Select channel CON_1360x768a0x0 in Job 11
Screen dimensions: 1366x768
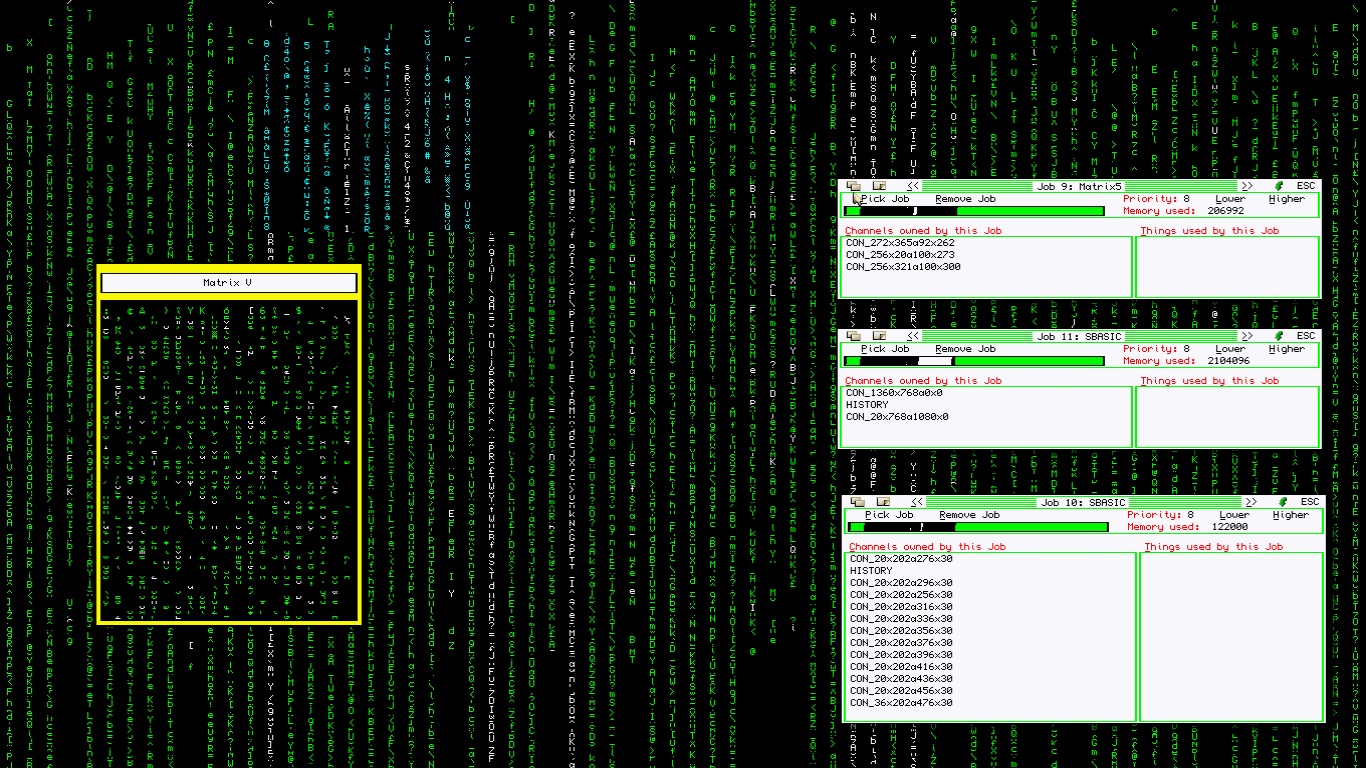[894, 393]
